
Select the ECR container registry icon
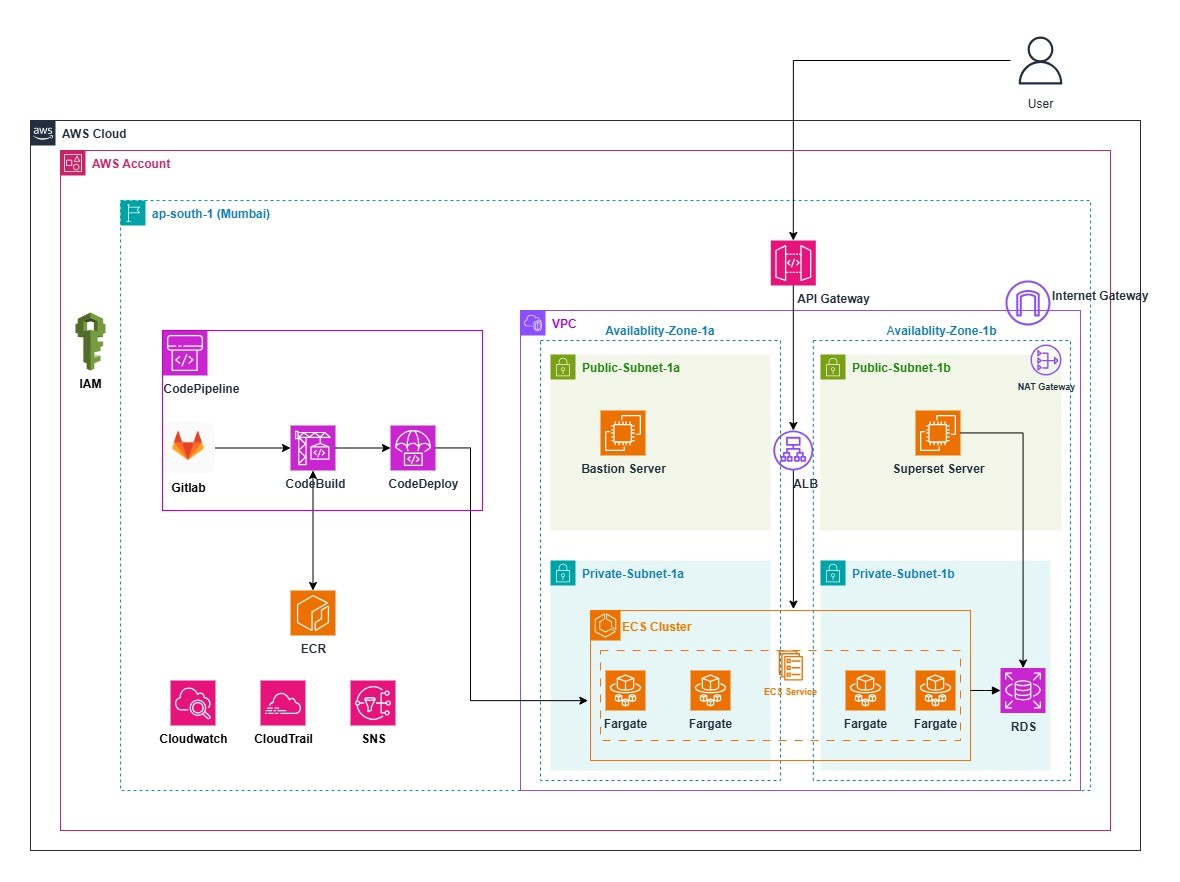point(313,613)
